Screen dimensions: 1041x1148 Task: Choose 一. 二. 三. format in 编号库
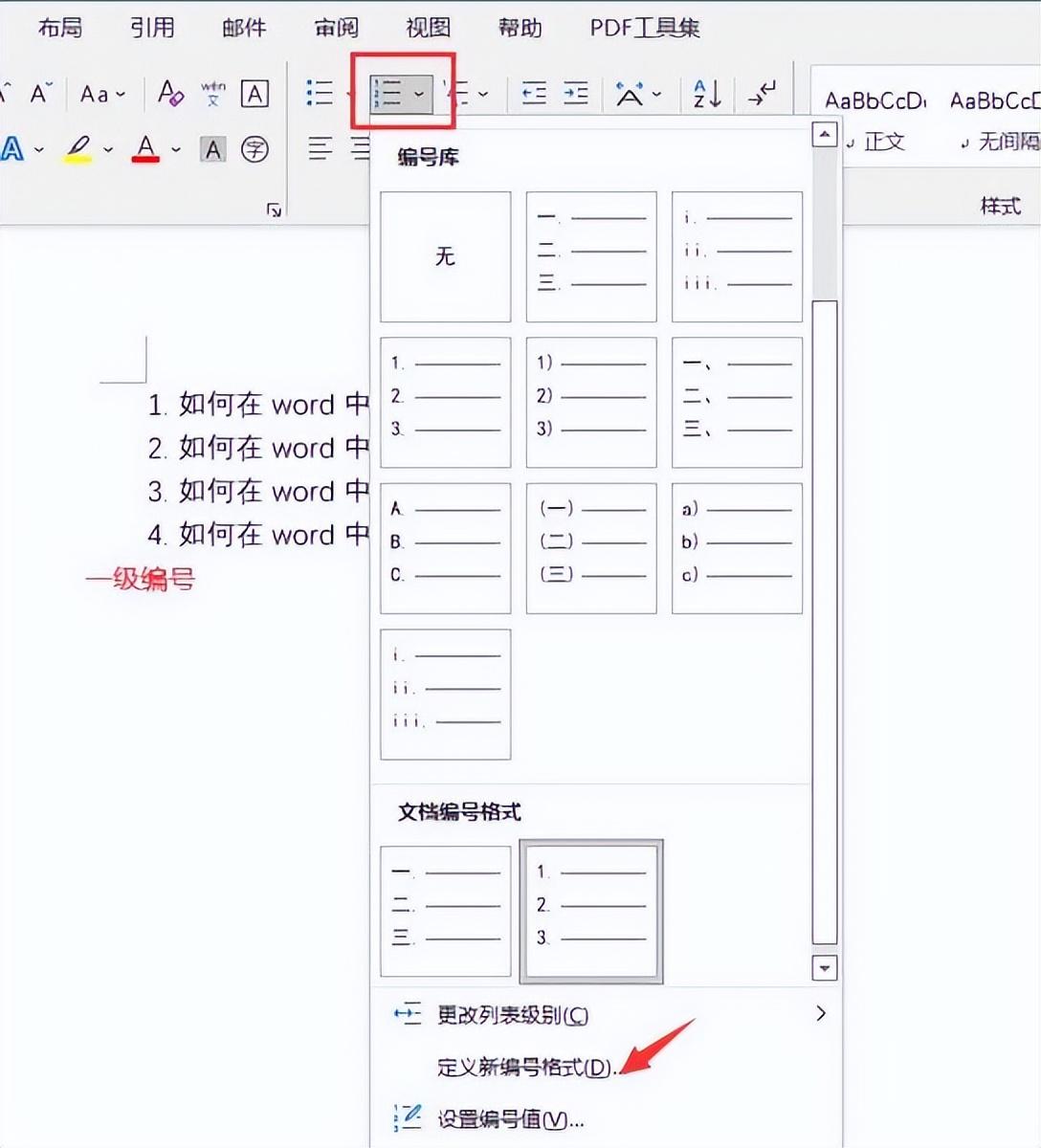click(x=591, y=256)
